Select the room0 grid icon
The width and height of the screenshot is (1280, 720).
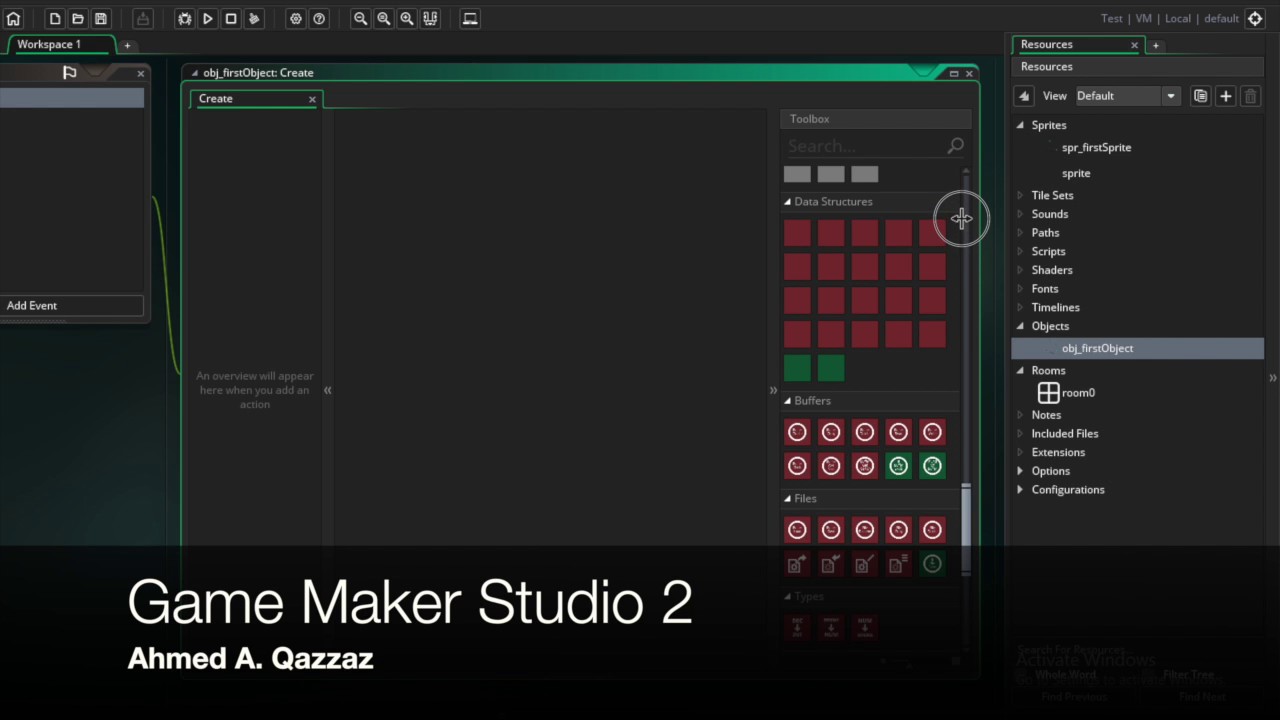pyautogui.click(x=1048, y=393)
